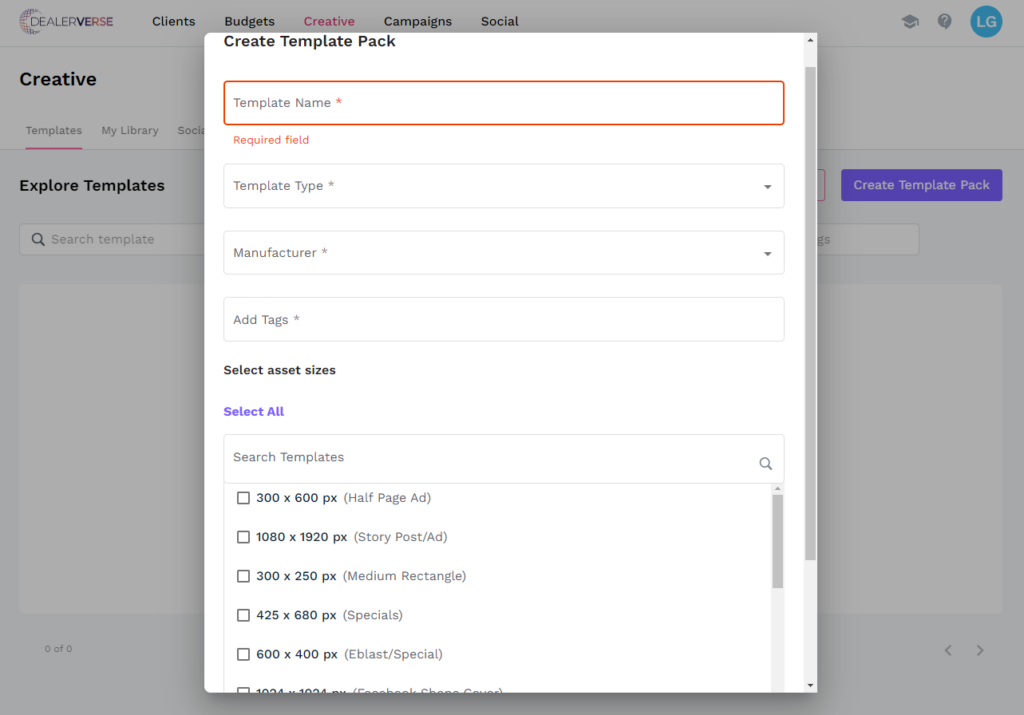
Task: Click the magnifier icon in Search Templates
Action: pyautogui.click(x=765, y=463)
